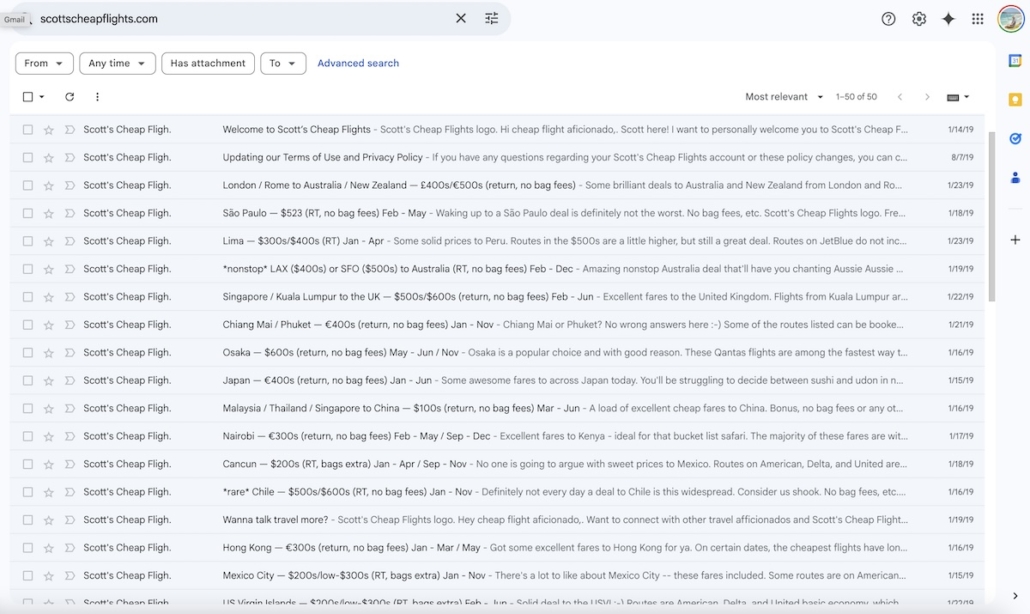
Task: Open the More options three-dot menu
Action: (x=97, y=97)
